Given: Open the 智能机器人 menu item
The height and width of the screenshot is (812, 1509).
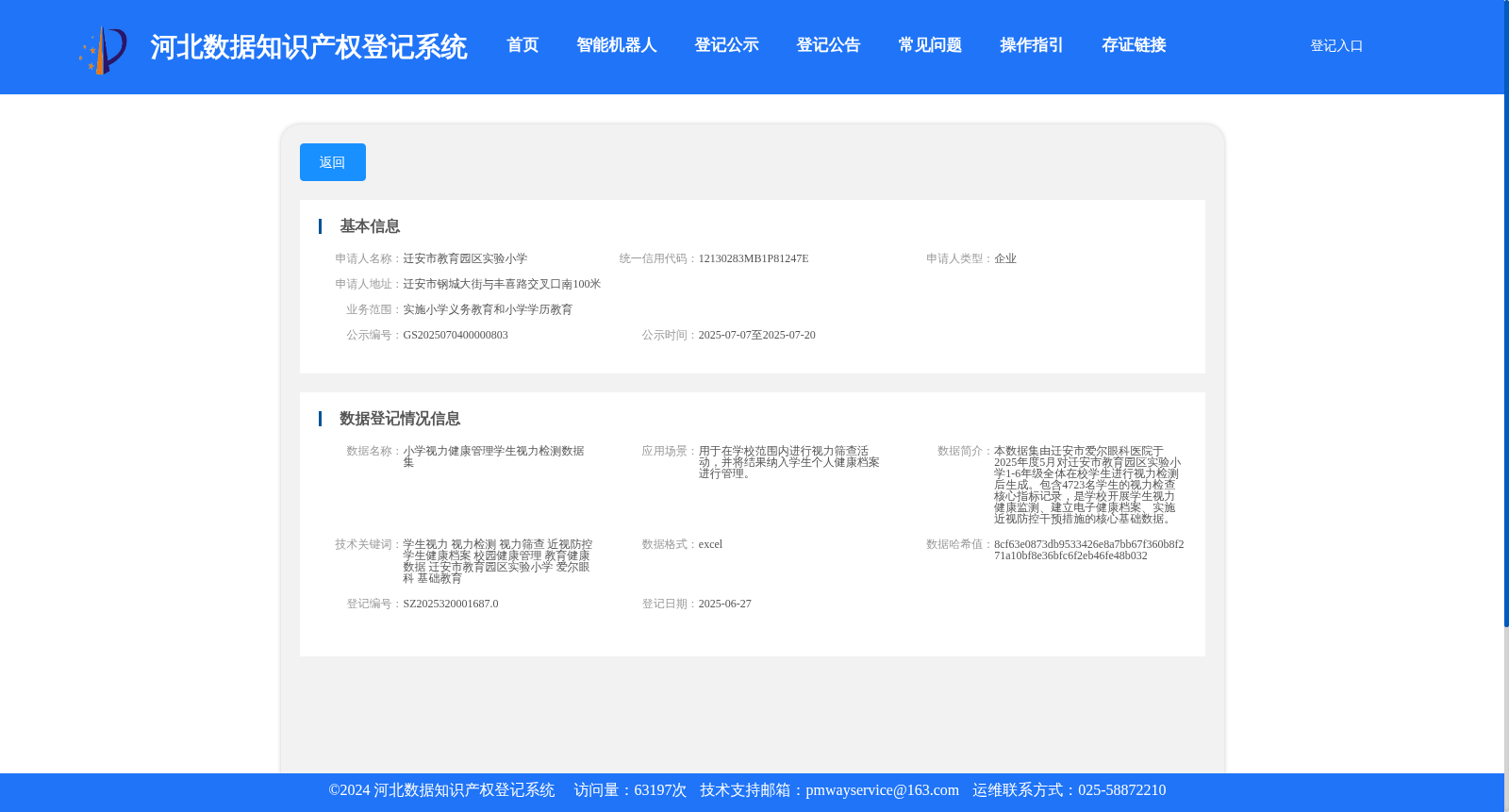Looking at the screenshot, I should (617, 45).
